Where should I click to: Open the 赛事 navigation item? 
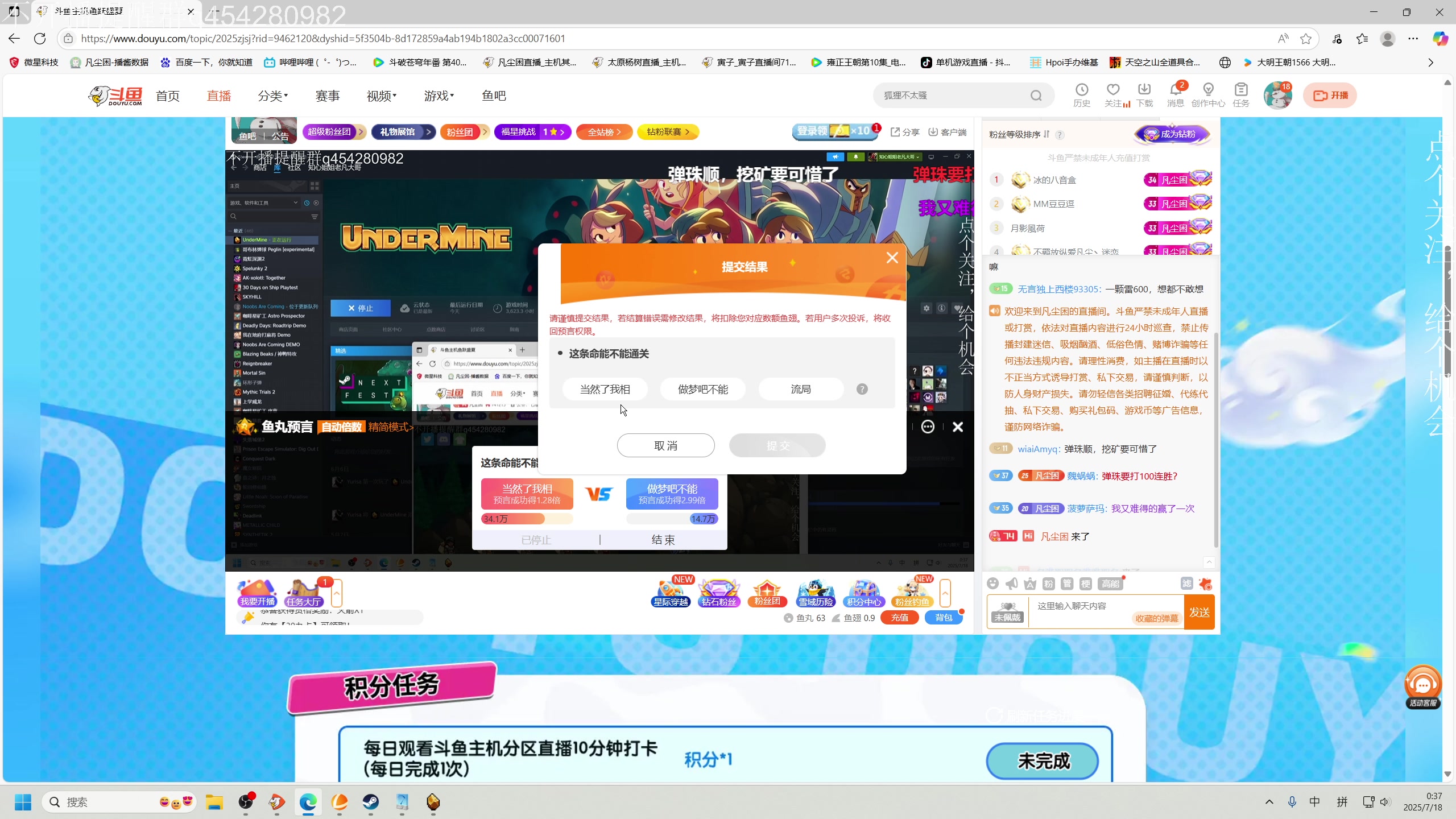pos(328,96)
